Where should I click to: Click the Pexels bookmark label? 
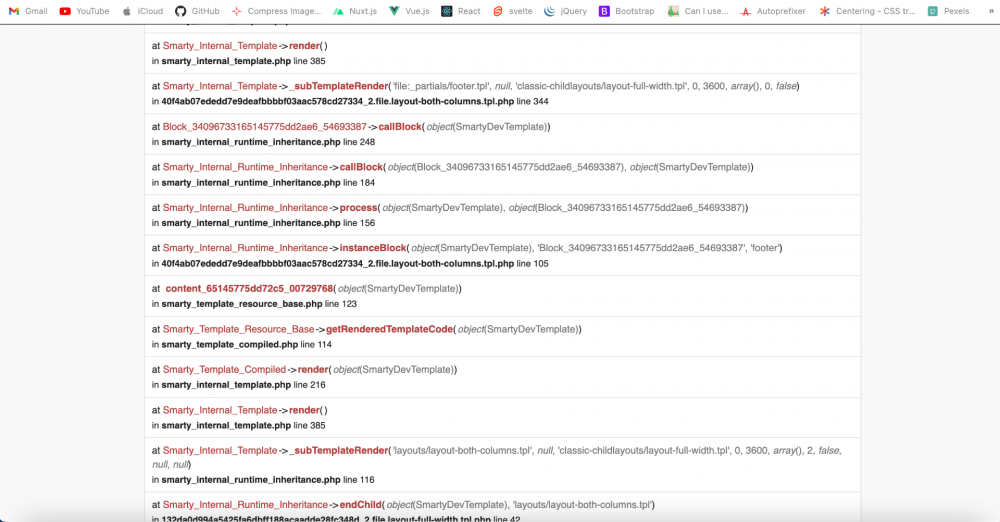pyautogui.click(x=956, y=11)
